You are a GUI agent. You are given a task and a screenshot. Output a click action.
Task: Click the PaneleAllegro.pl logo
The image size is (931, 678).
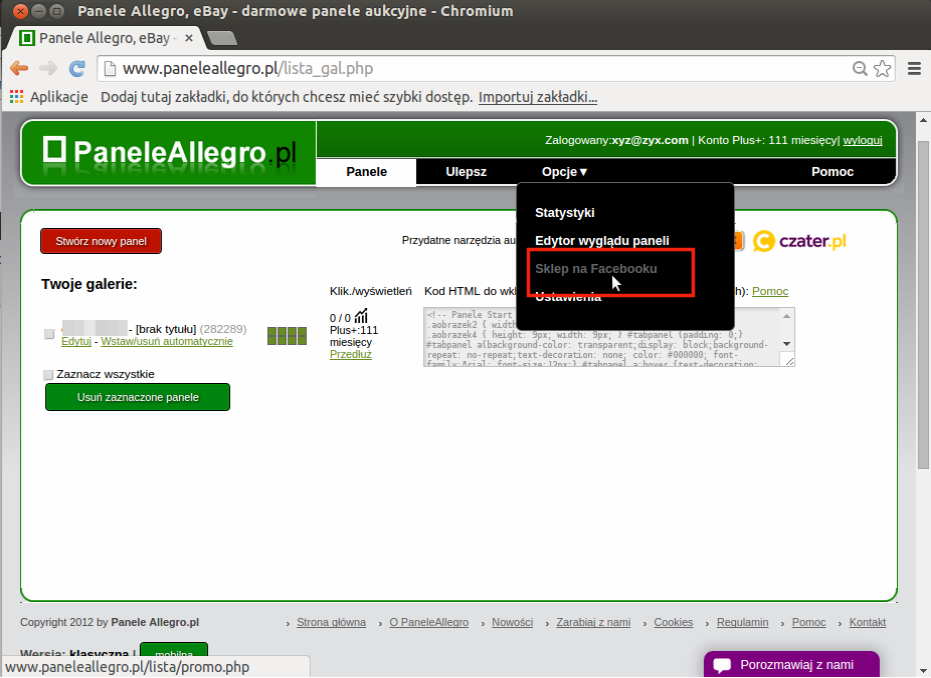tap(170, 152)
